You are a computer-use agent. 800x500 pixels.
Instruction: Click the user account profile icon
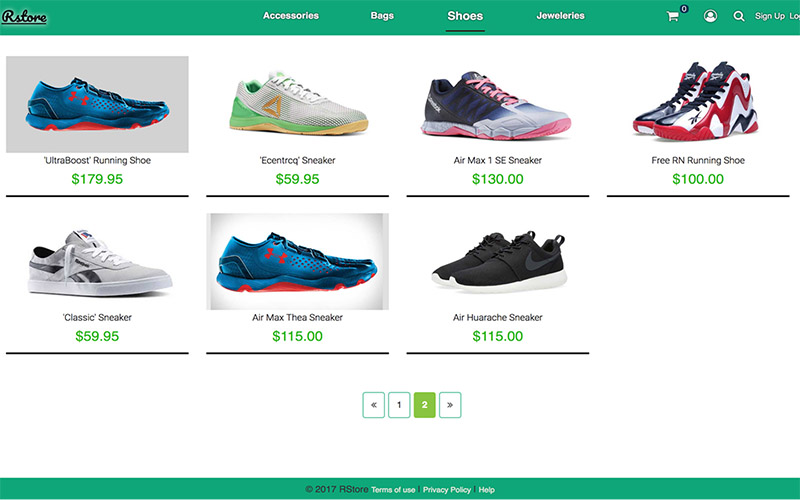pos(710,16)
